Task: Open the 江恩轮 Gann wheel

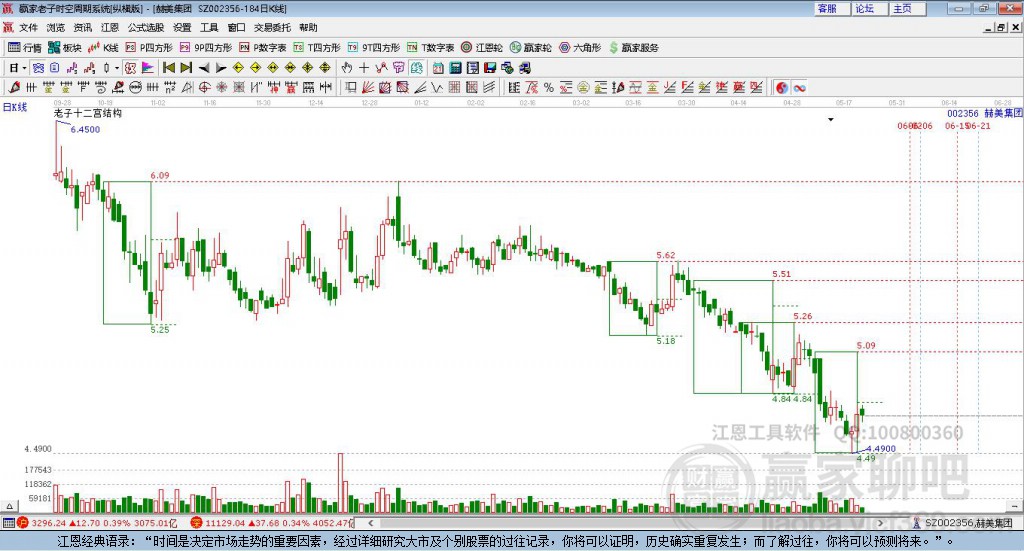Action: point(482,48)
